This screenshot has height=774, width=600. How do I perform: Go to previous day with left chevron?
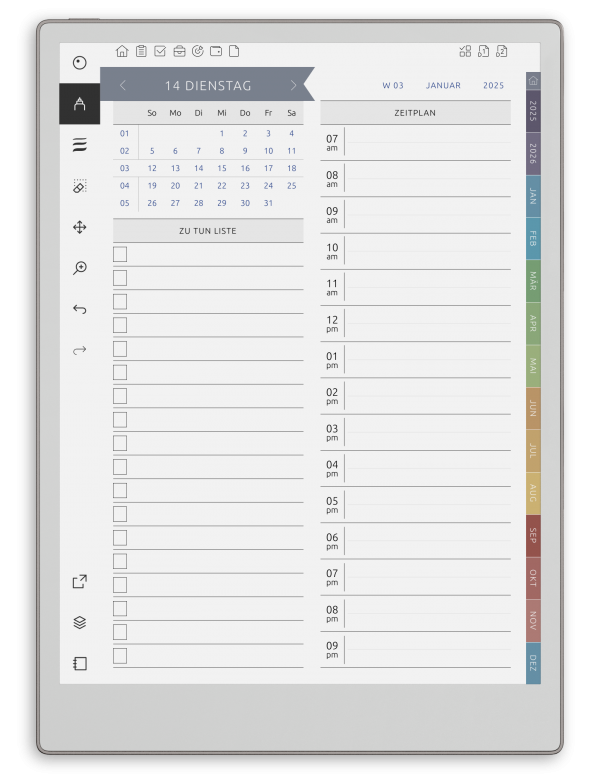[123, 85]
